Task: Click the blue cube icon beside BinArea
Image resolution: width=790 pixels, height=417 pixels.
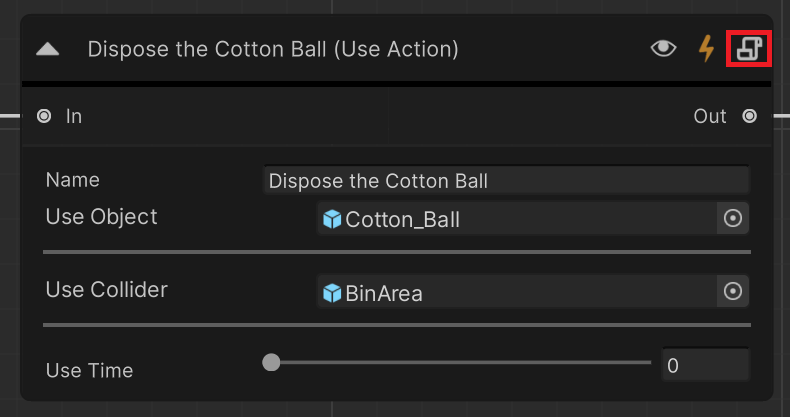Action: pyautogui.click(x=332, y=293)
